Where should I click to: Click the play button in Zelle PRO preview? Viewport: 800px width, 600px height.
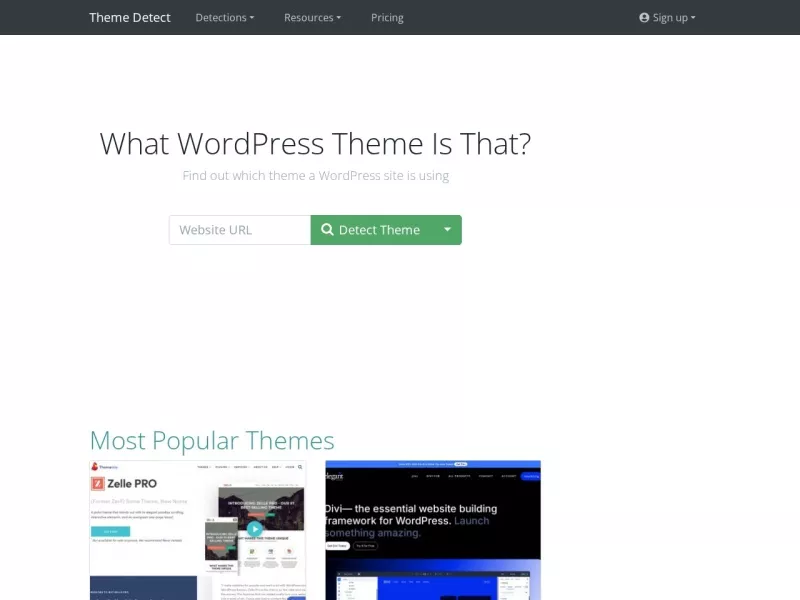click(255, 529)
